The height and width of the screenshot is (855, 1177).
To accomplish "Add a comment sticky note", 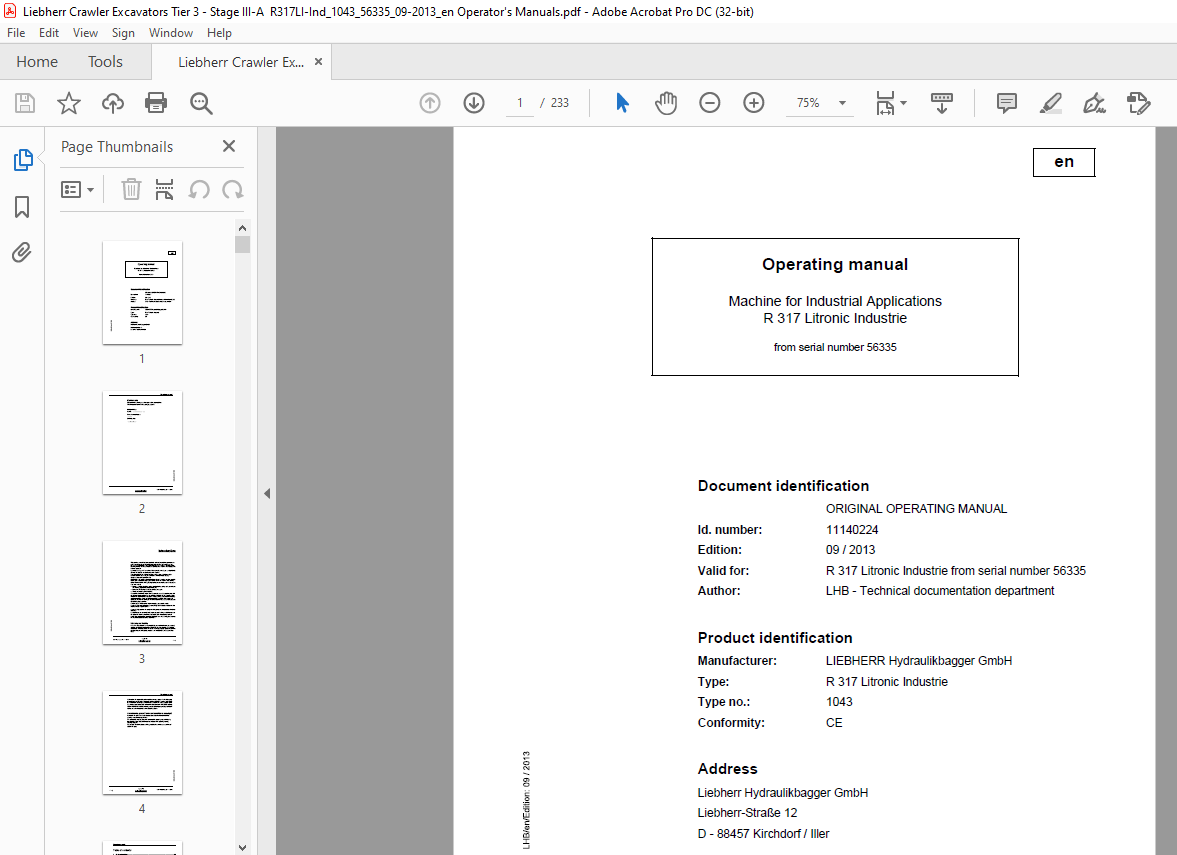I will 1007,103.
